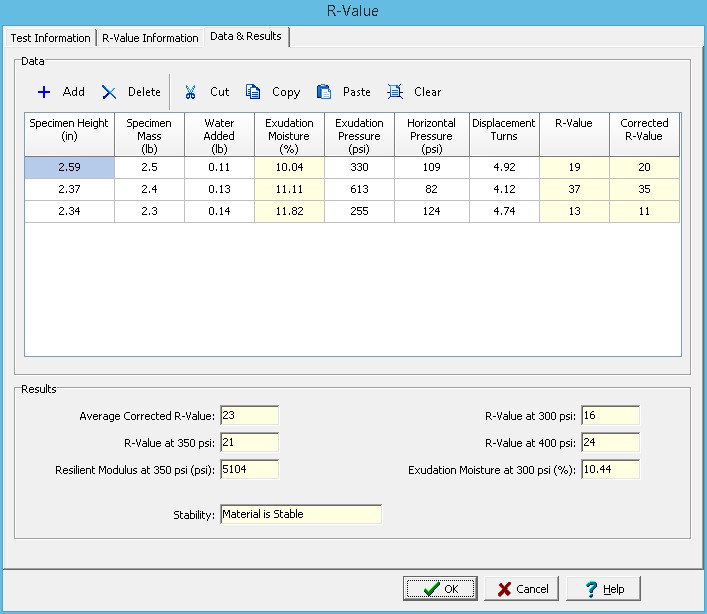The width and height of the screenshot is (707, 614).
Task: Open the R-Value Information tab
Action: point(150,38)
